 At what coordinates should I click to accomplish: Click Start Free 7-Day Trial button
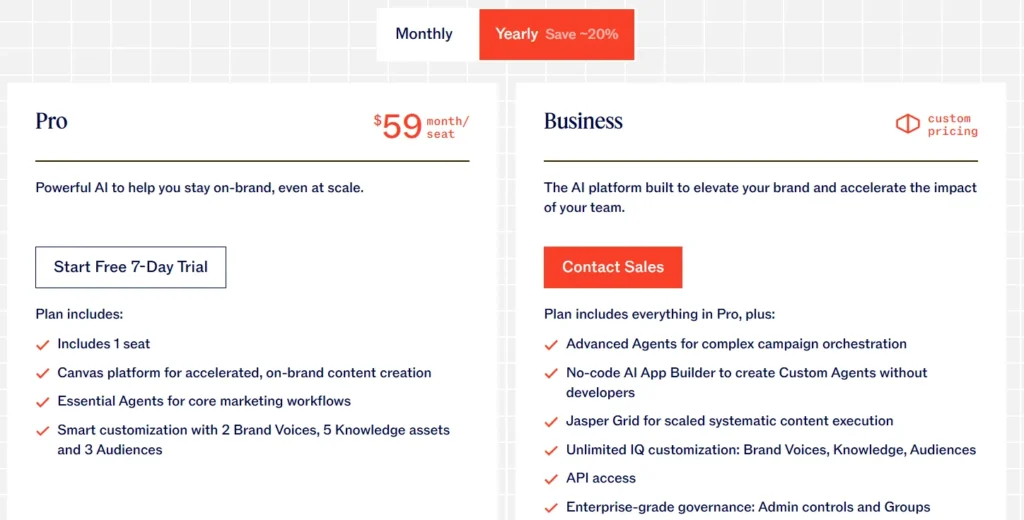click(x=131, y=267)
